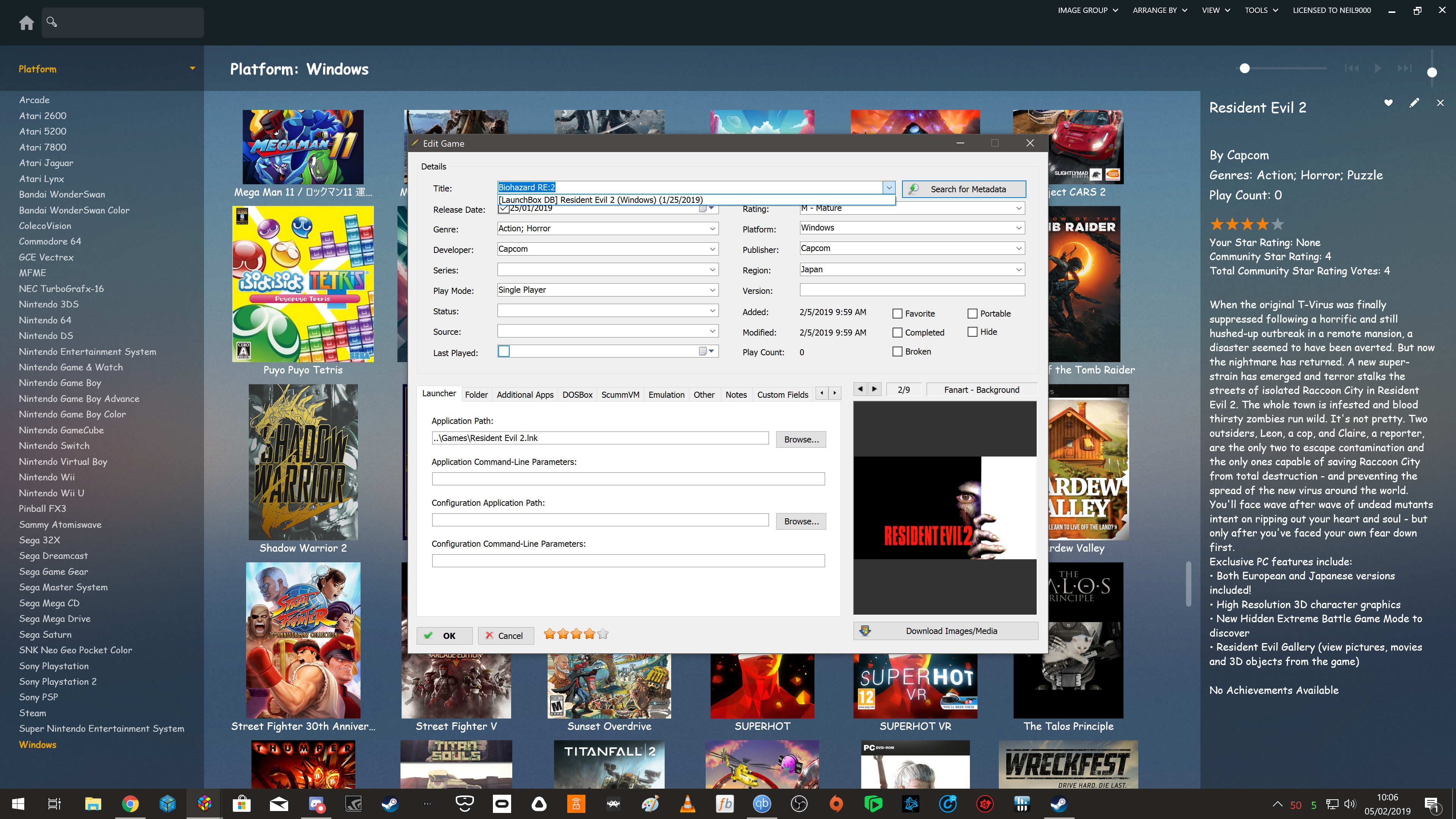The width and height of the screenshot is (1456, 819).
Task: Click the pencil edit icon in details panel
Action: [x=1414, y=103]
